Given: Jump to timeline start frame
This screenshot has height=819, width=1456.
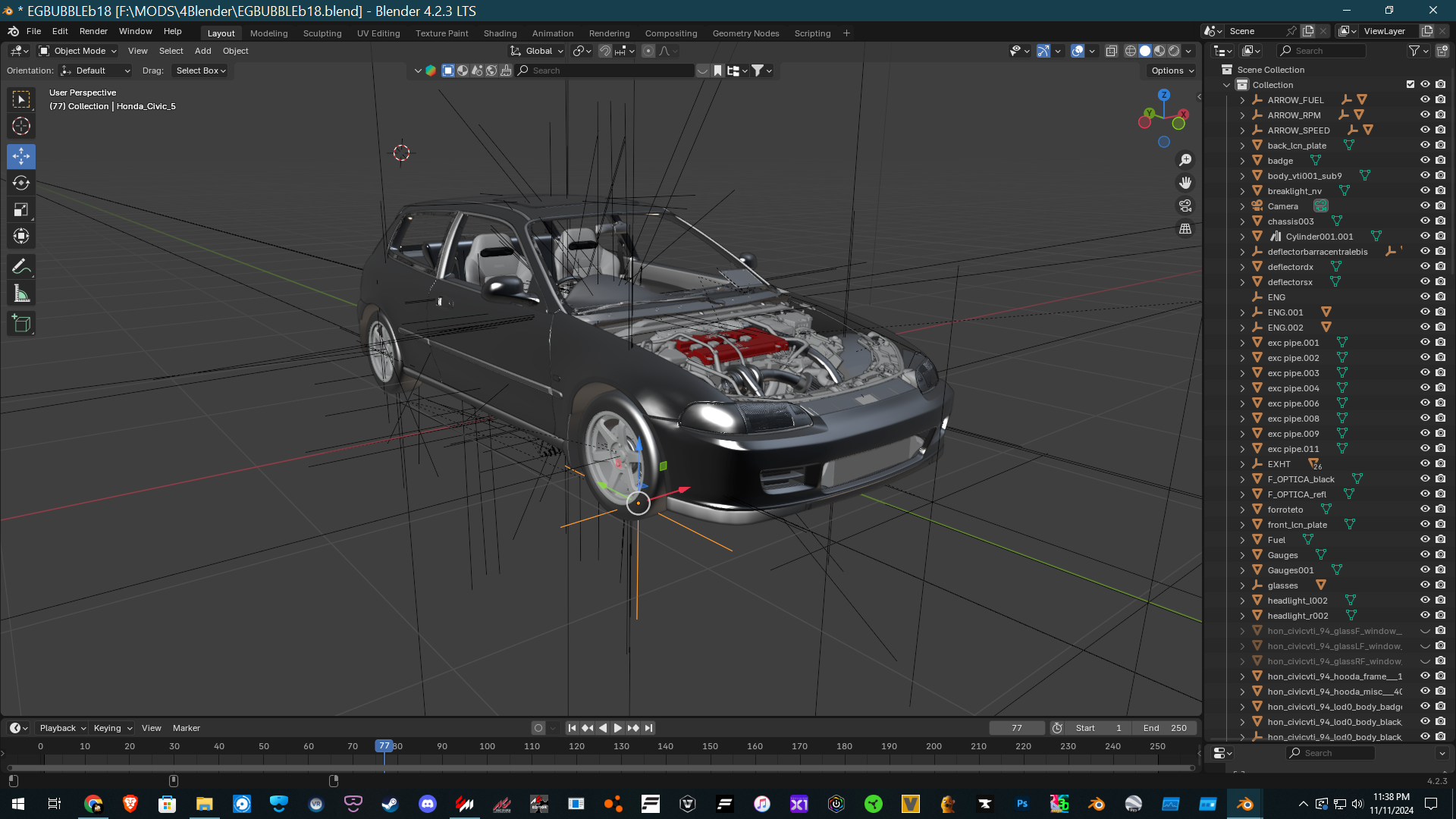Looking at the screenshot, I should 573,728.
